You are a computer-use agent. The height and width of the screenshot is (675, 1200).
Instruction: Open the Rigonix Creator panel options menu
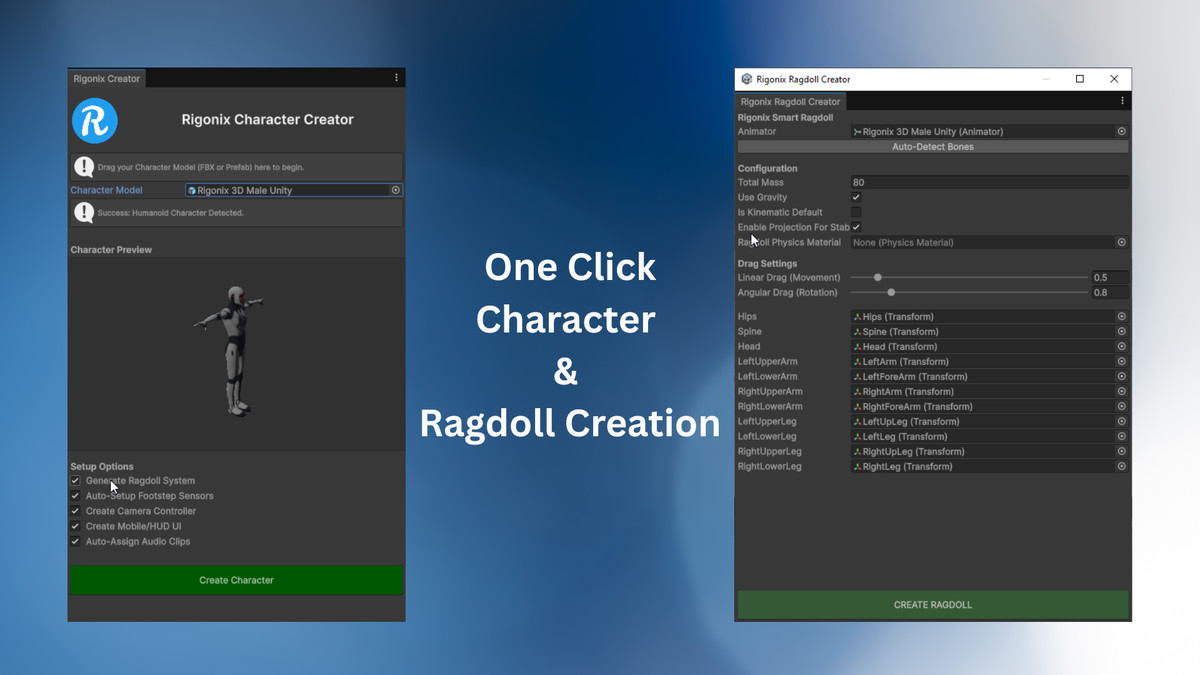tap(396, 78)
